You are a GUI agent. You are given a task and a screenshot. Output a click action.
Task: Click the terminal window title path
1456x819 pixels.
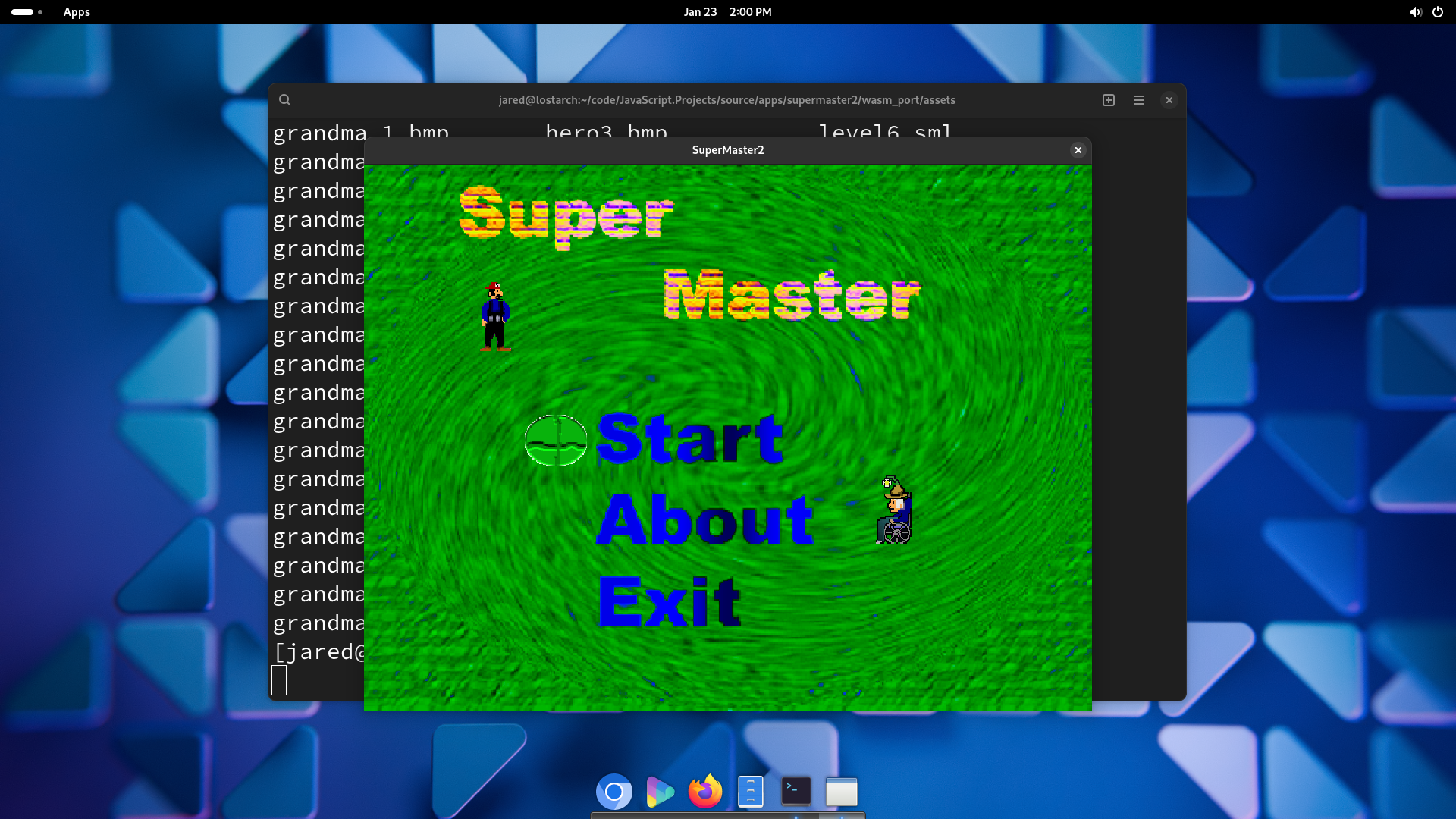coord(726,100)
